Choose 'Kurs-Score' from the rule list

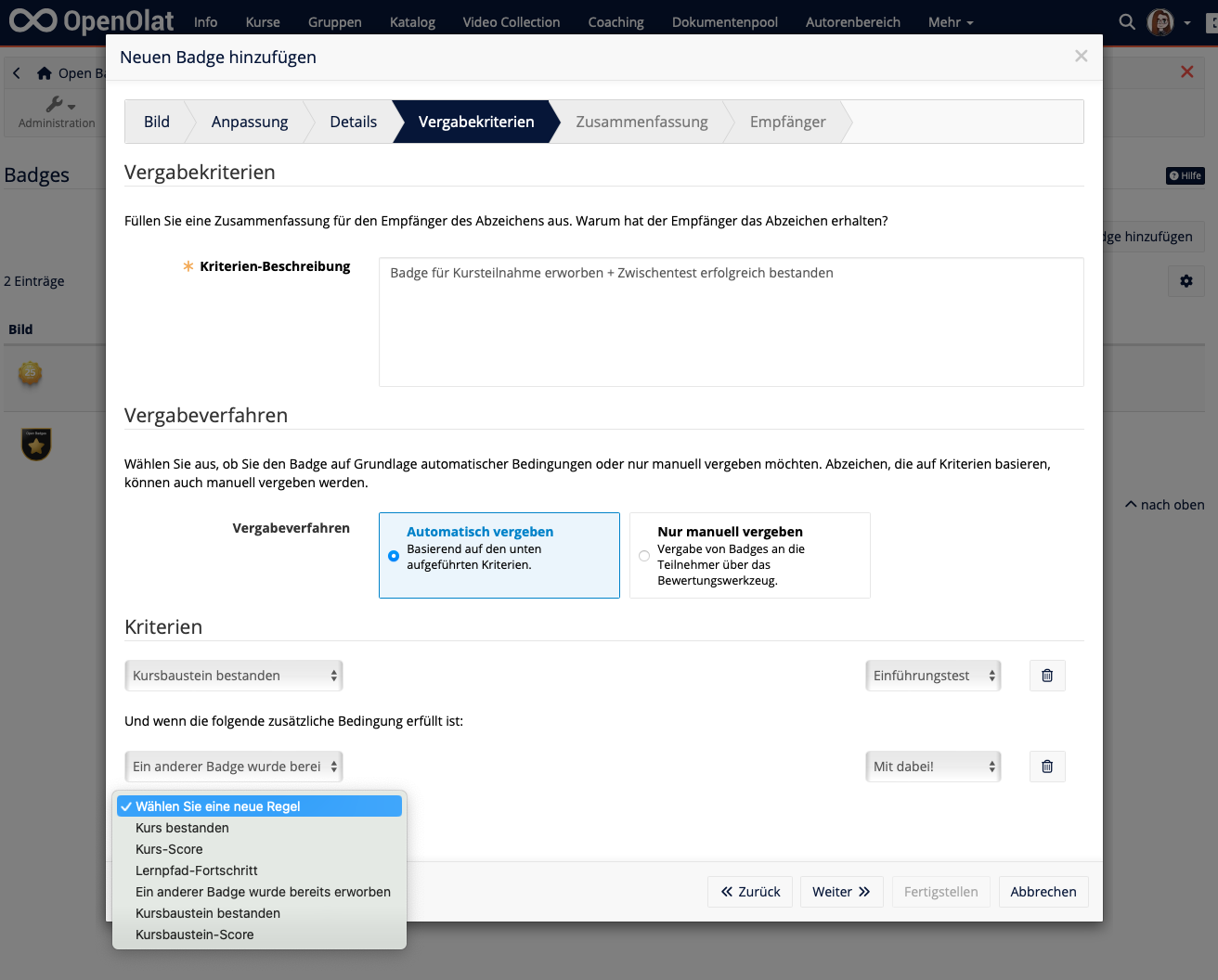pyautogui.click(x=169, y=849)
